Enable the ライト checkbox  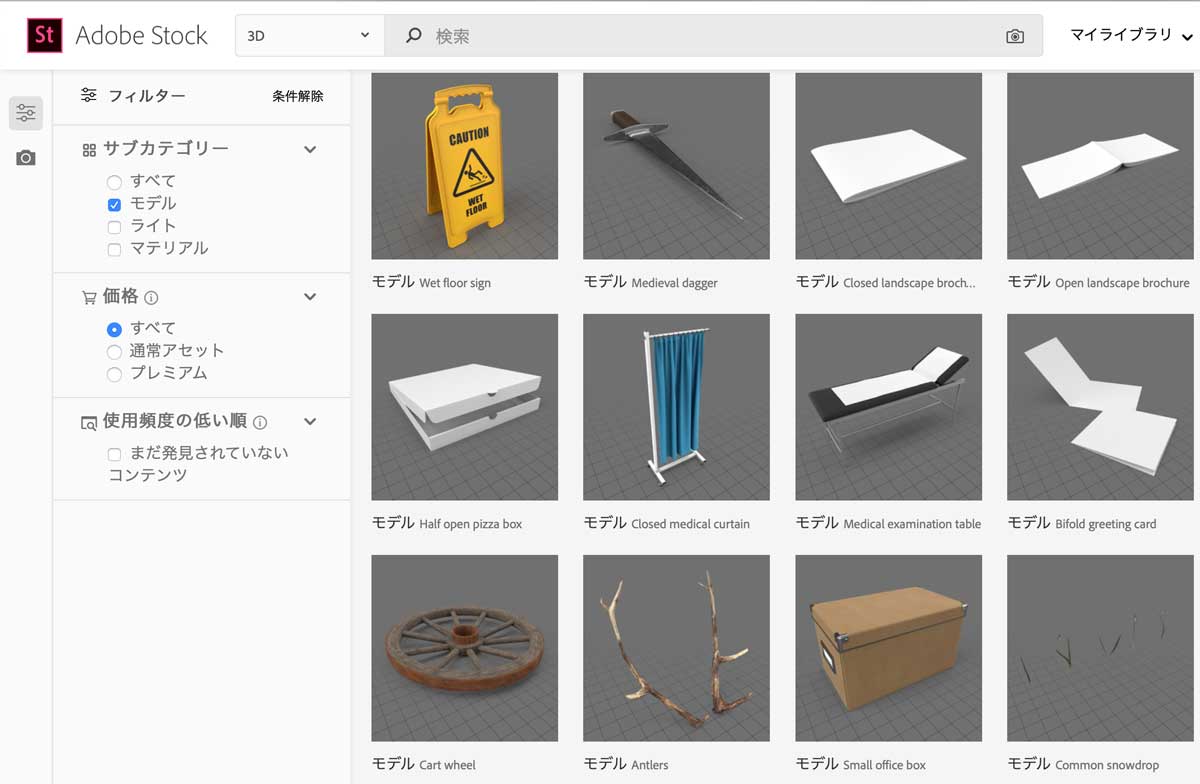pyautogui.click(x=114, y=227)
